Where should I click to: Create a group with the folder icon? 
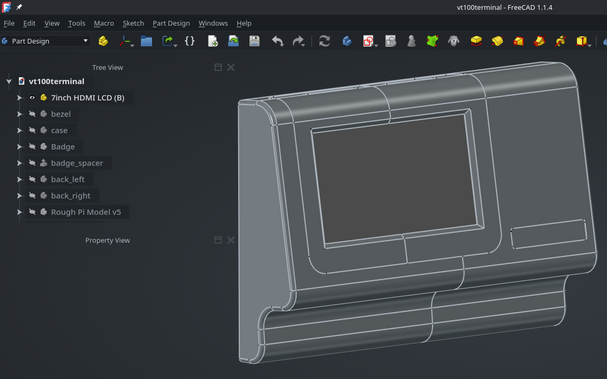tap(146, 41)
